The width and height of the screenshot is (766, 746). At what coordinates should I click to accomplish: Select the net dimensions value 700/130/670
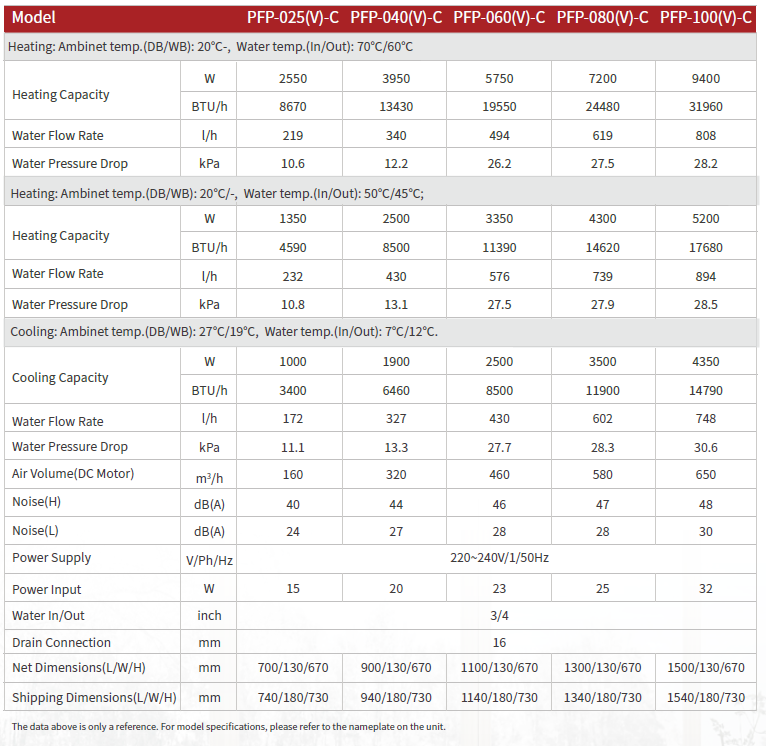pyautogui.click(x=293, y=668)
